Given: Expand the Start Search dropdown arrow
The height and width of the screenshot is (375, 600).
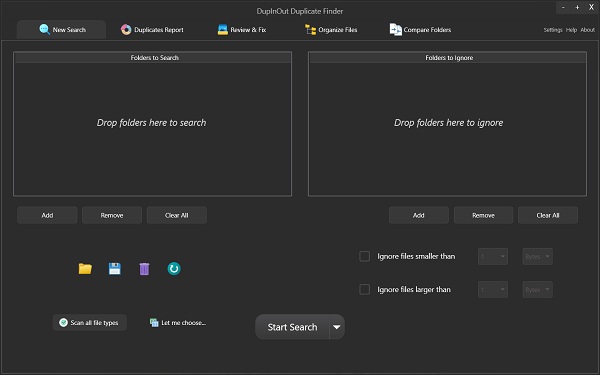Looking at the screenshot, I should tap(337, 327).
